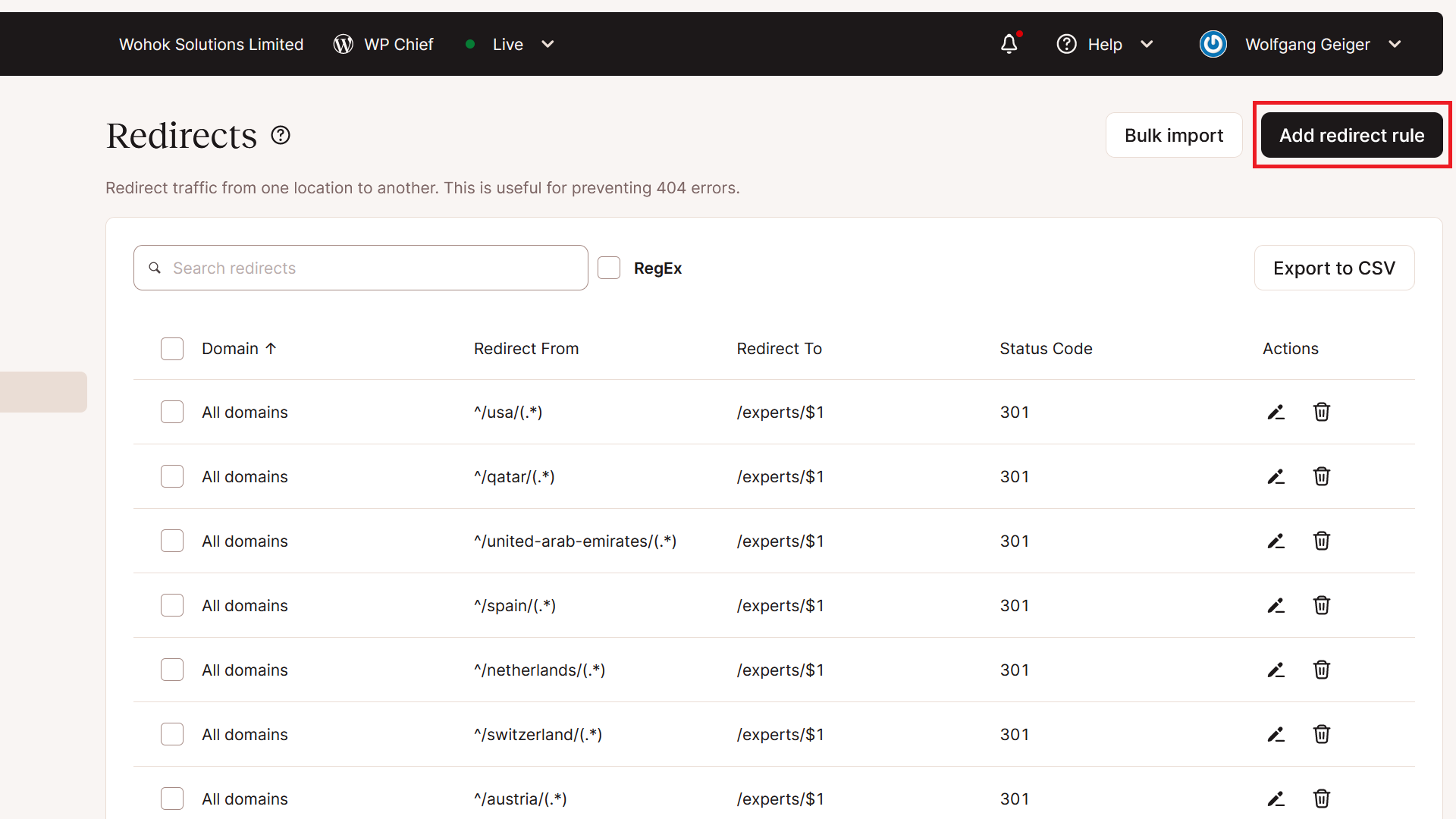Click the edit pencil icon for /austria/(.*)
The width and height of the screenshot is (1456, 819).
[x=1276, y=799]
